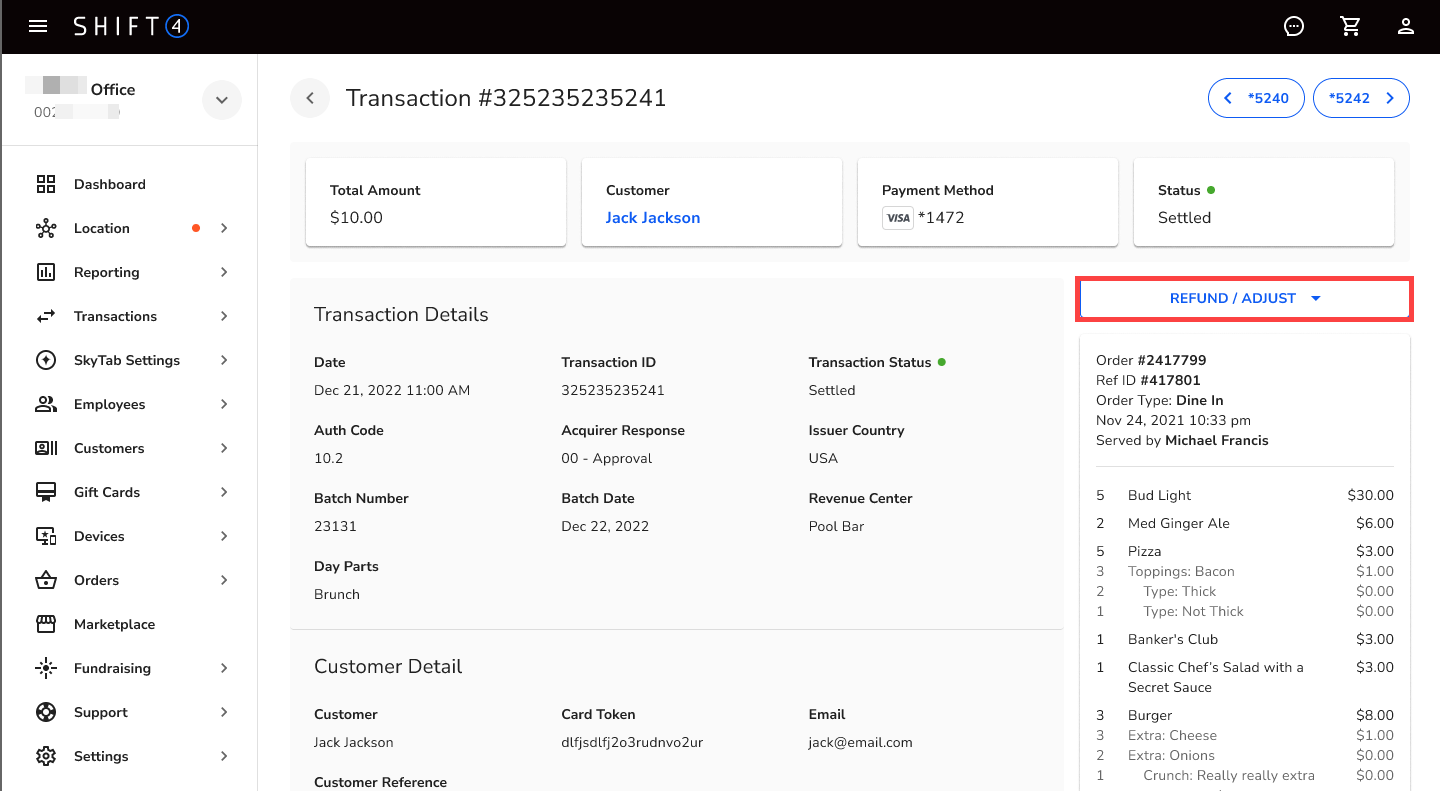This screenshot has width=1440, height=791.
Task: Open the REFUND / ADJUST dropdown
Action: [1243, 297]
